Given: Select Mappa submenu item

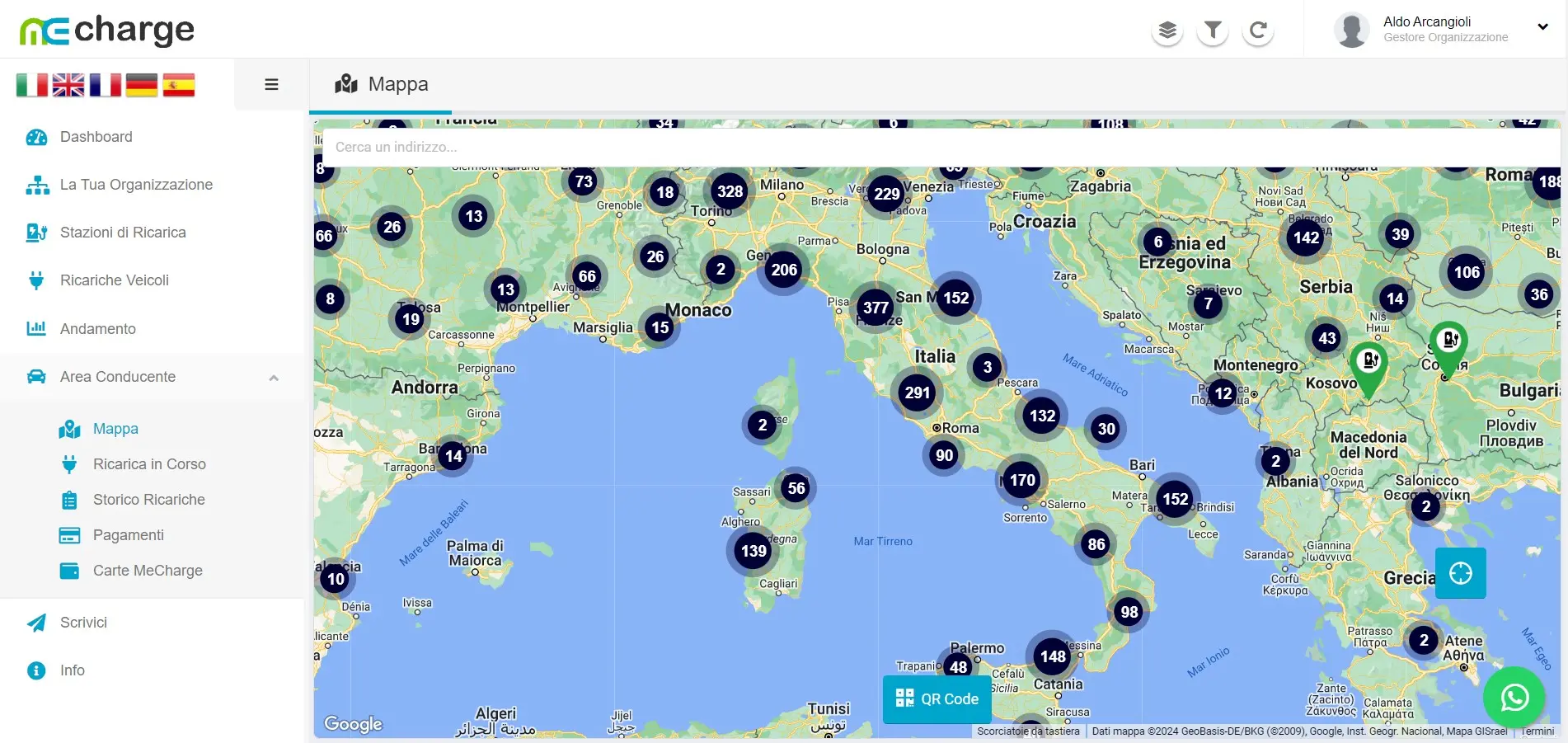Looking at the screenshot, I should [115, 429].
